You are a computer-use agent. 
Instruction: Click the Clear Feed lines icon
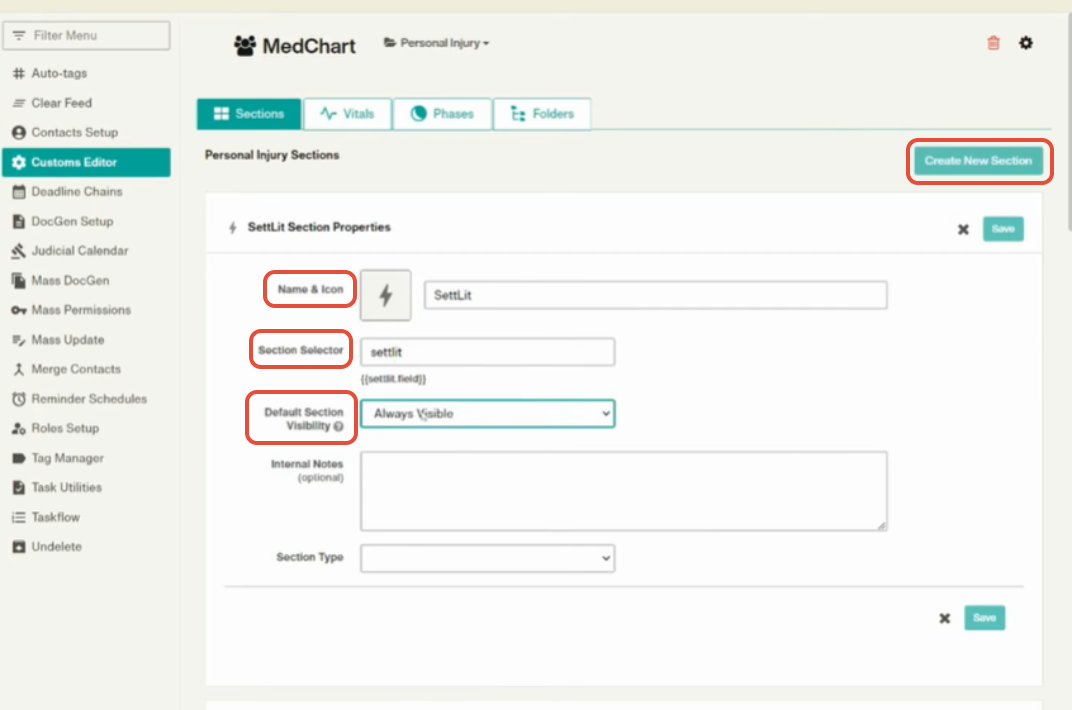(18, 103)
